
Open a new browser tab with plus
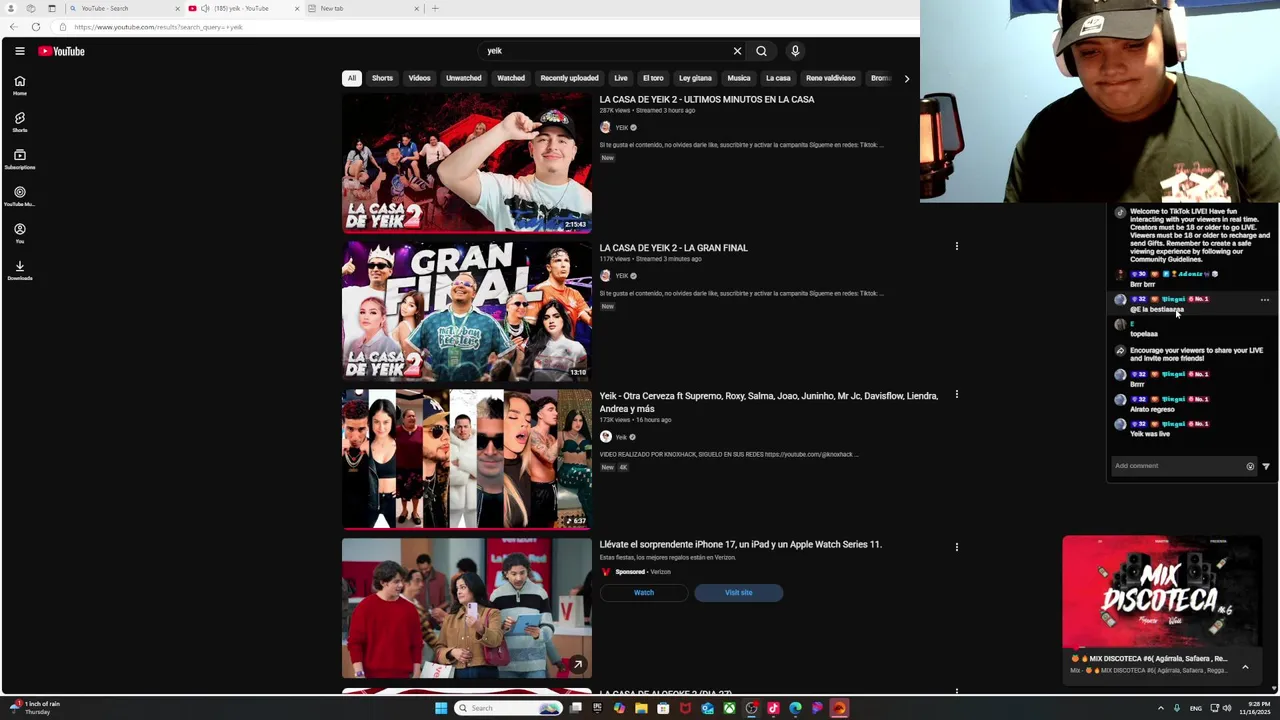(435, 8)
